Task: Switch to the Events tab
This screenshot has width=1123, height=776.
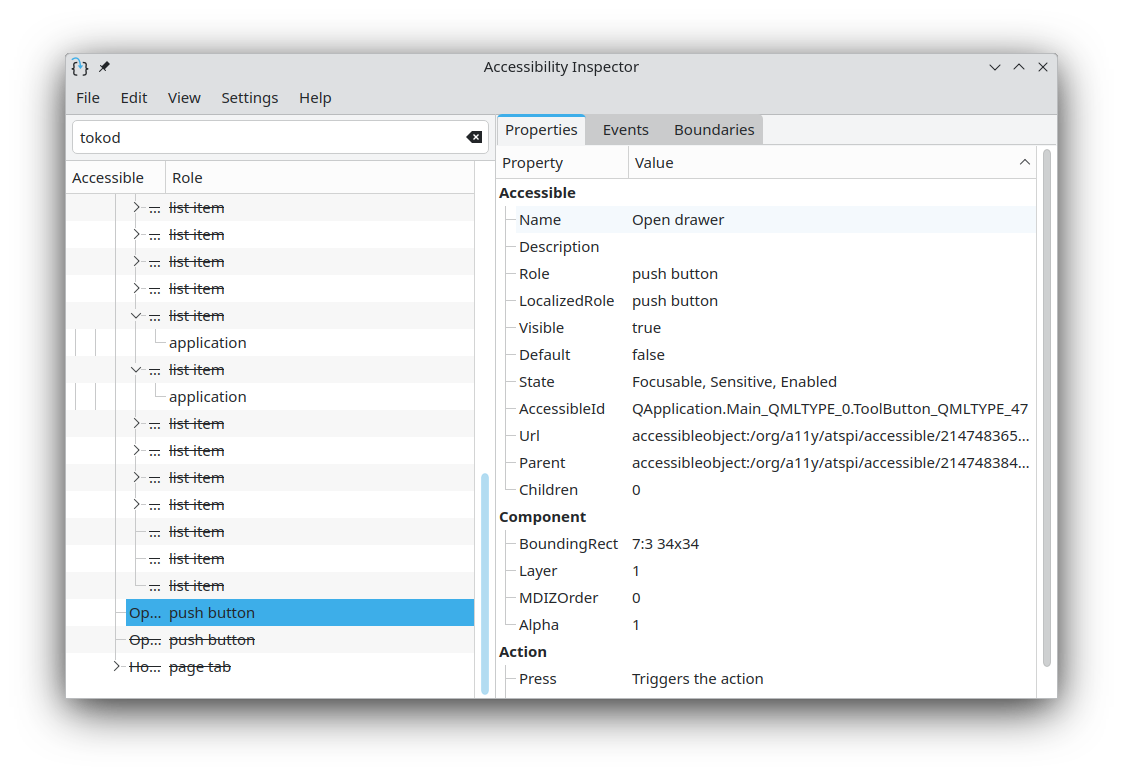Action: point(625,130)
